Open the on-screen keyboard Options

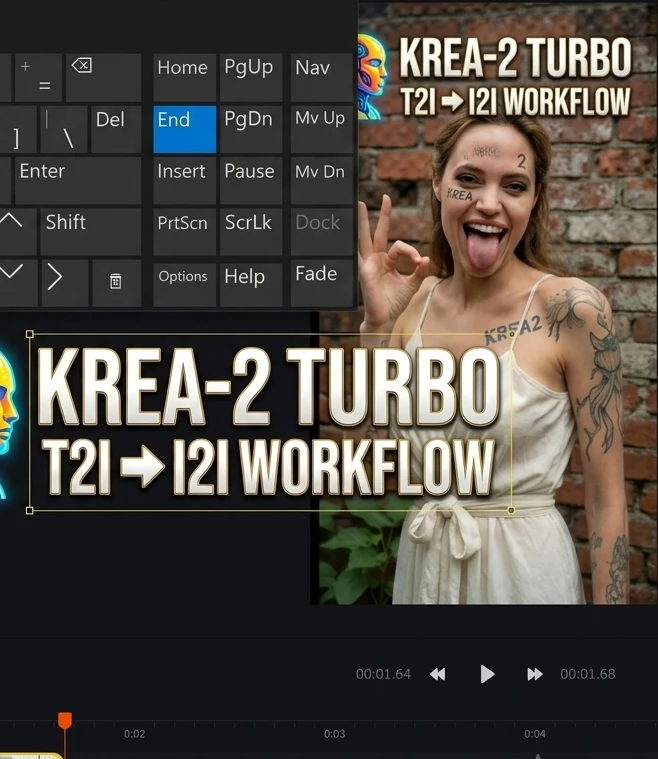point(184,283)
